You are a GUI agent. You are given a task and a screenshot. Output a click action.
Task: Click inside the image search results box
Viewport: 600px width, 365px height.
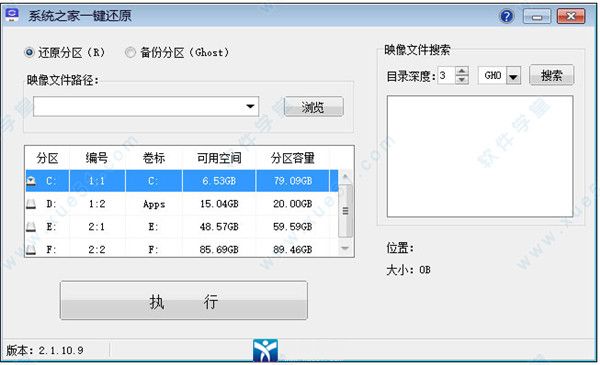tap(480, 156)
